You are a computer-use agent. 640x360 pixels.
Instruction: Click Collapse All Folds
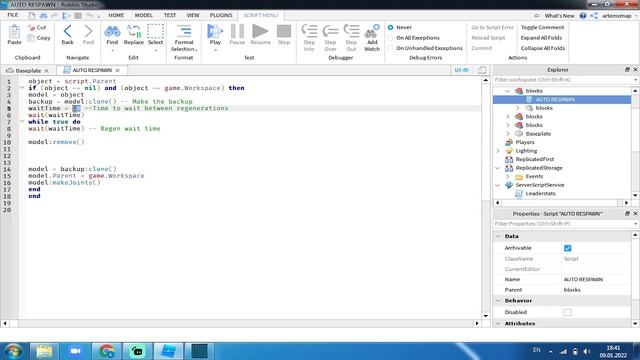coord(543,48)
